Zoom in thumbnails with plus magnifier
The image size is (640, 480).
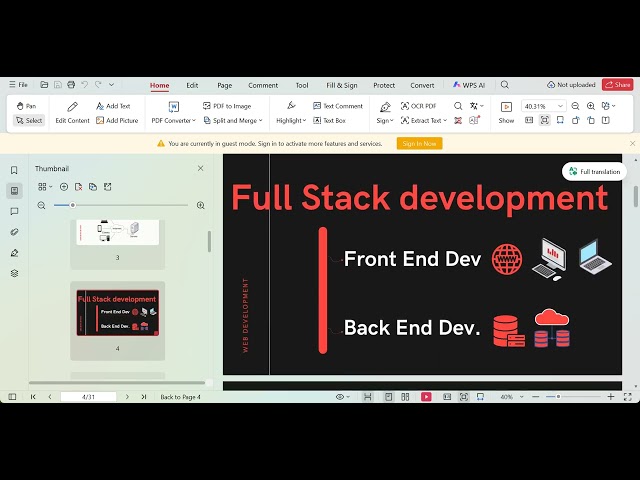[x=200, y=205]
